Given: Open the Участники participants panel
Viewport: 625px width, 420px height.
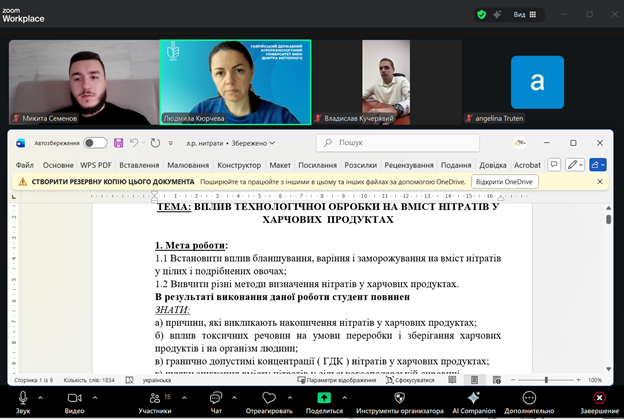Looking at the screenshot, I should [x=154, y=398].
